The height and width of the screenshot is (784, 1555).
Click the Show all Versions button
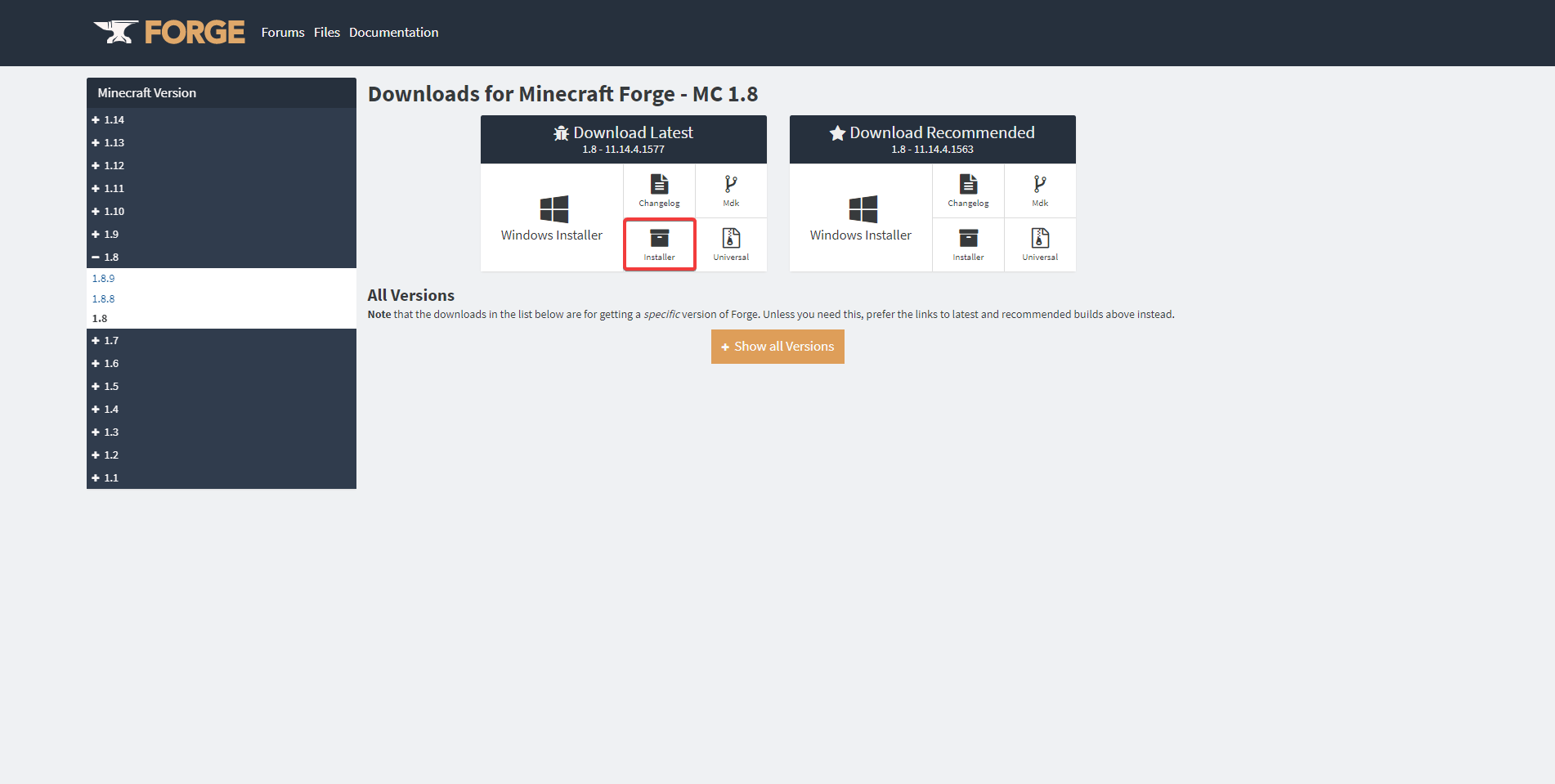[x=777, y=347]
